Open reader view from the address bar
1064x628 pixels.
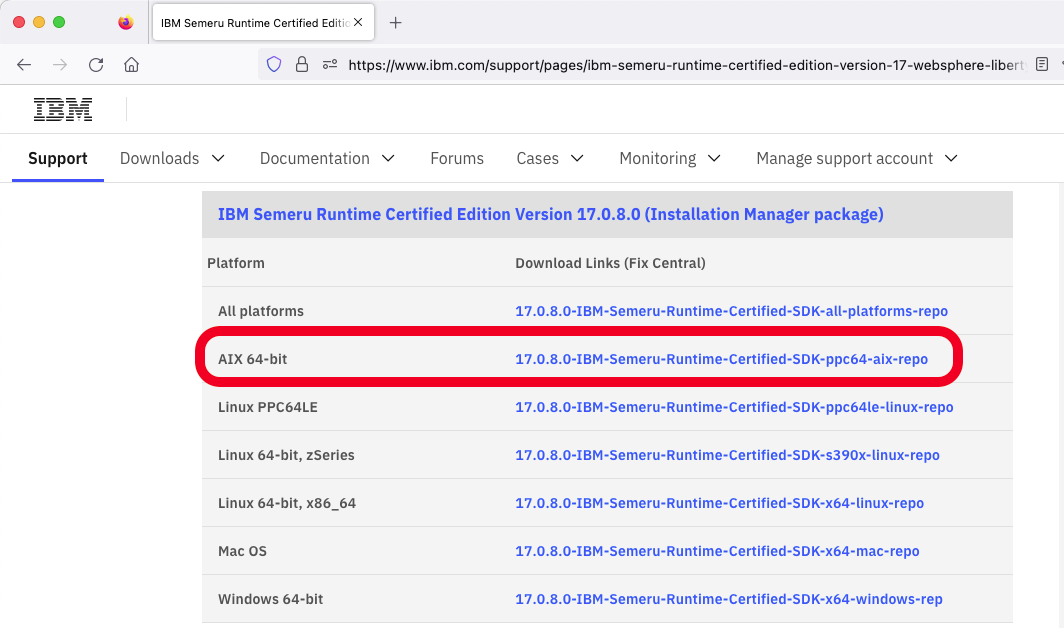(x=1041, y=64)
